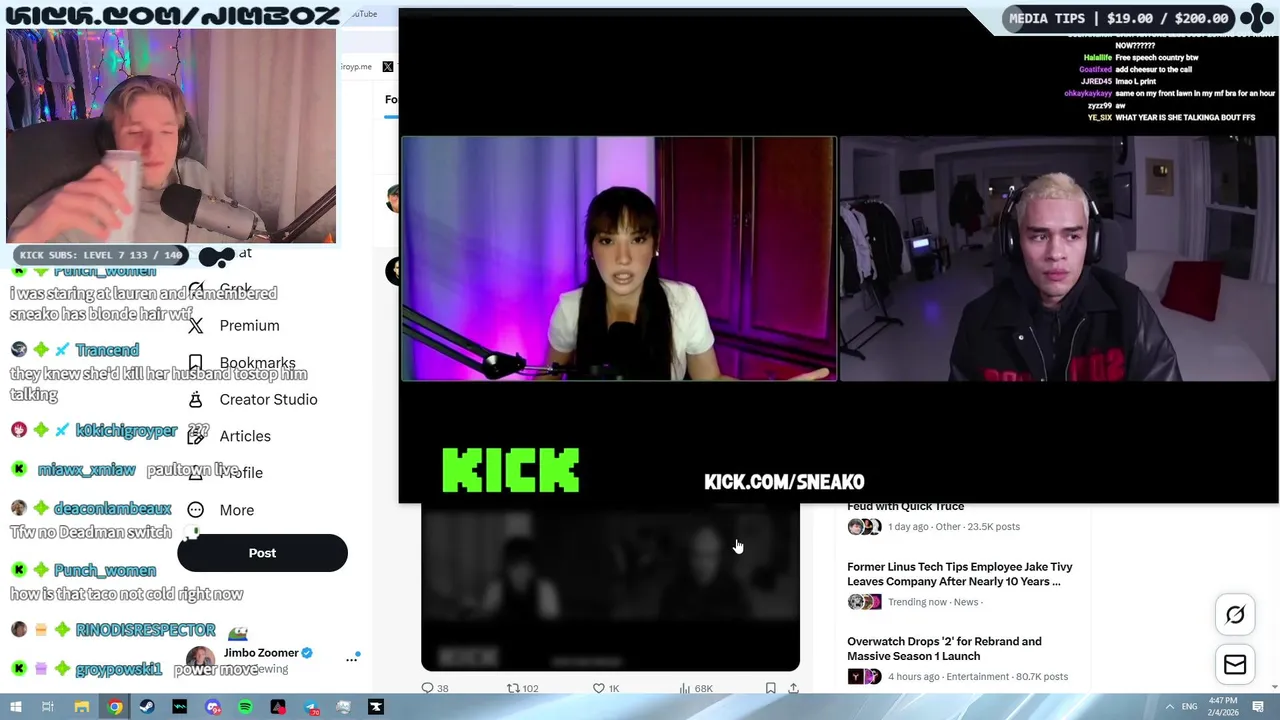Click avatars under Overwatch trend
Image resolution: width=1280 pixels, height=720 pixels.
tap(864, 677)
